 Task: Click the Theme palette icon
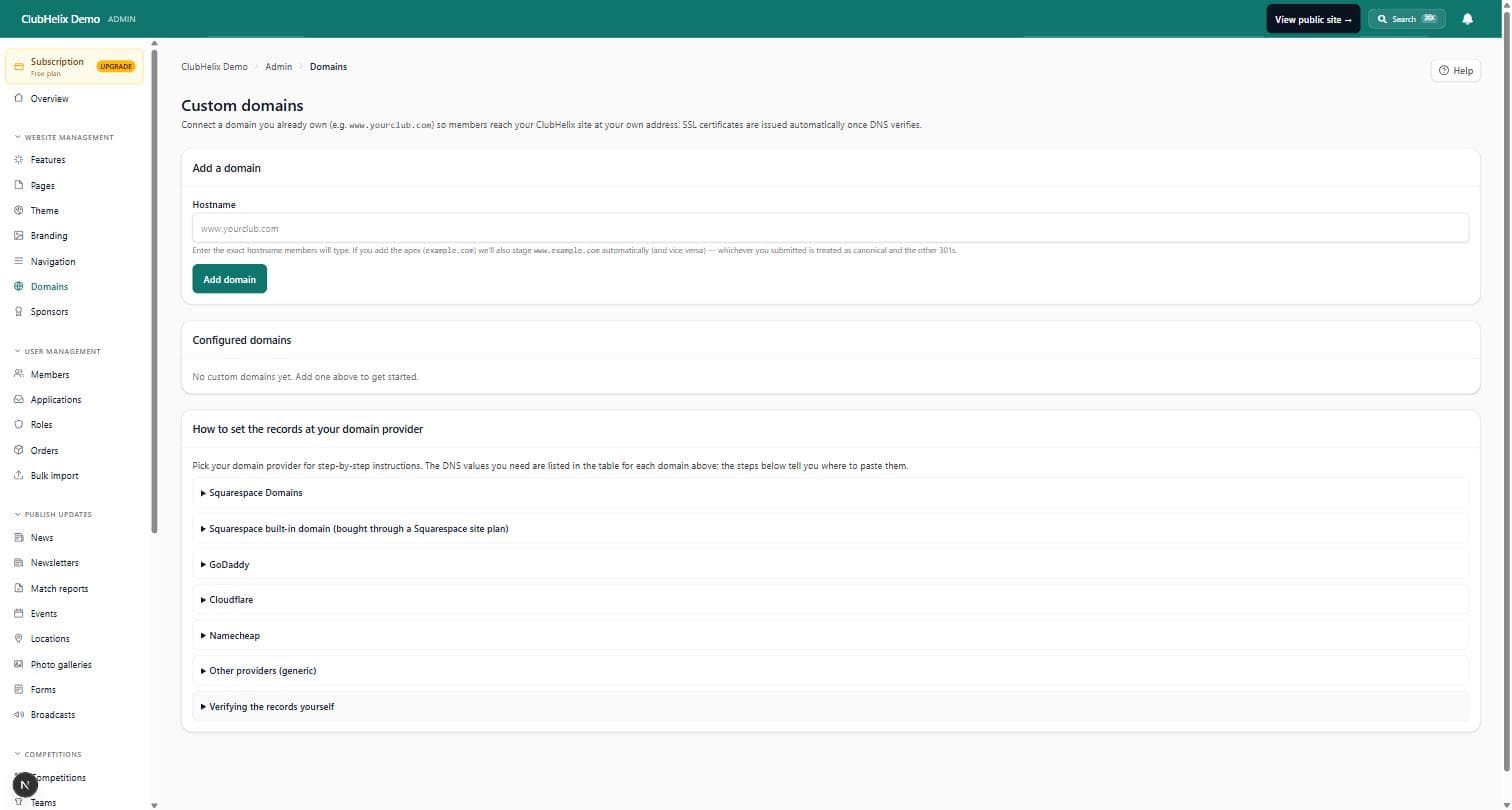[x=19, y=210]
